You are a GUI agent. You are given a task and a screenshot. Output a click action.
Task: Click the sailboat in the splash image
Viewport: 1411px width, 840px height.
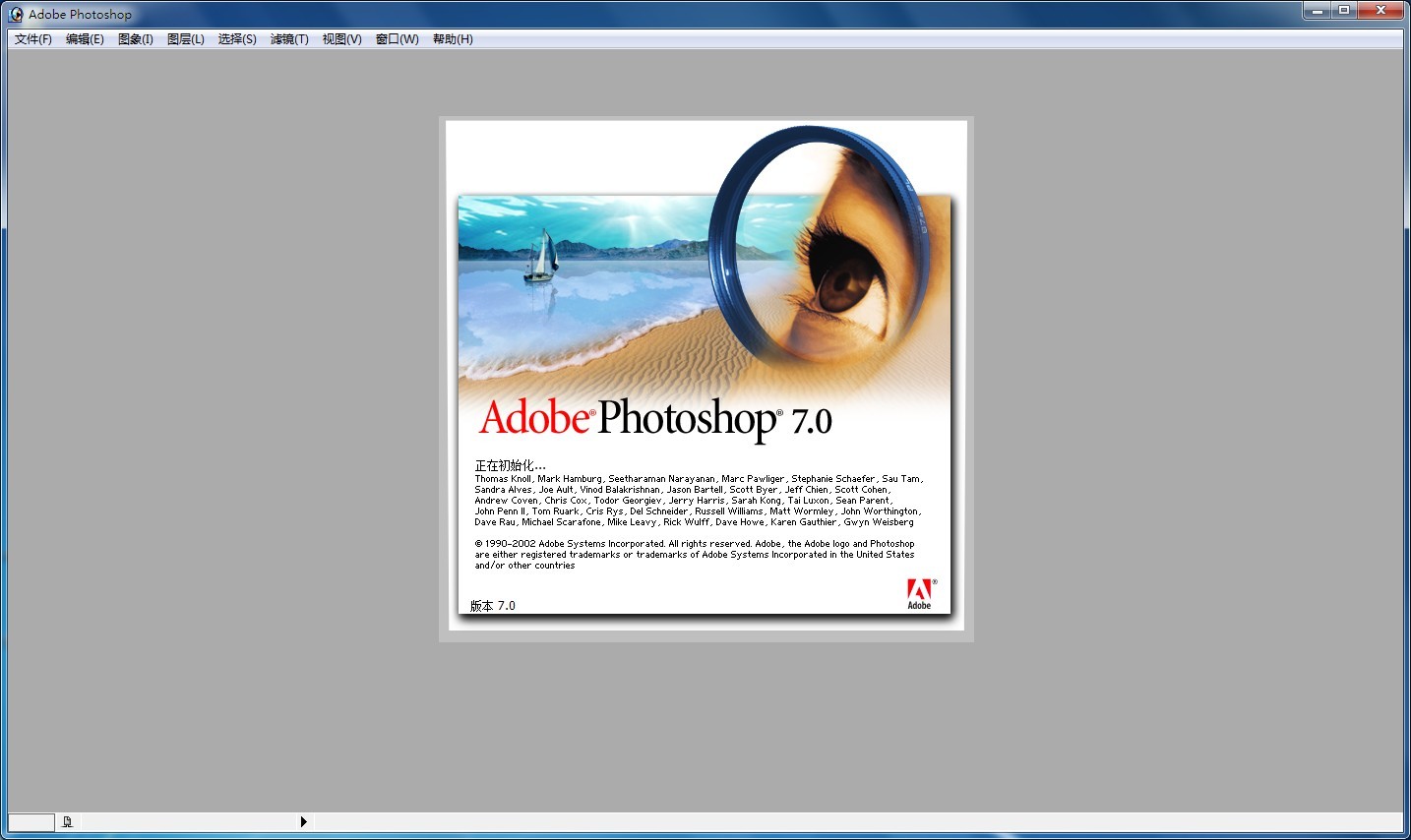540,257
